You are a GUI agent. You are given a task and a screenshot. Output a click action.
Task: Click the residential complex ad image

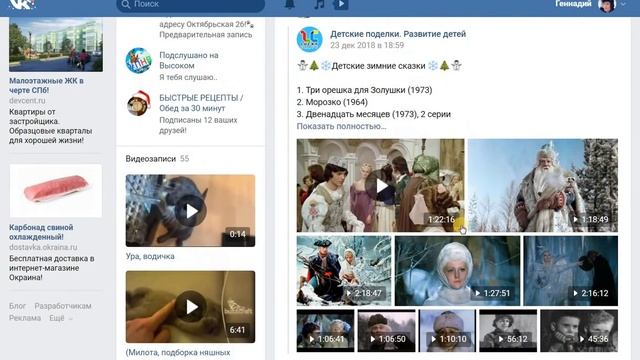(x=56, y=44)
